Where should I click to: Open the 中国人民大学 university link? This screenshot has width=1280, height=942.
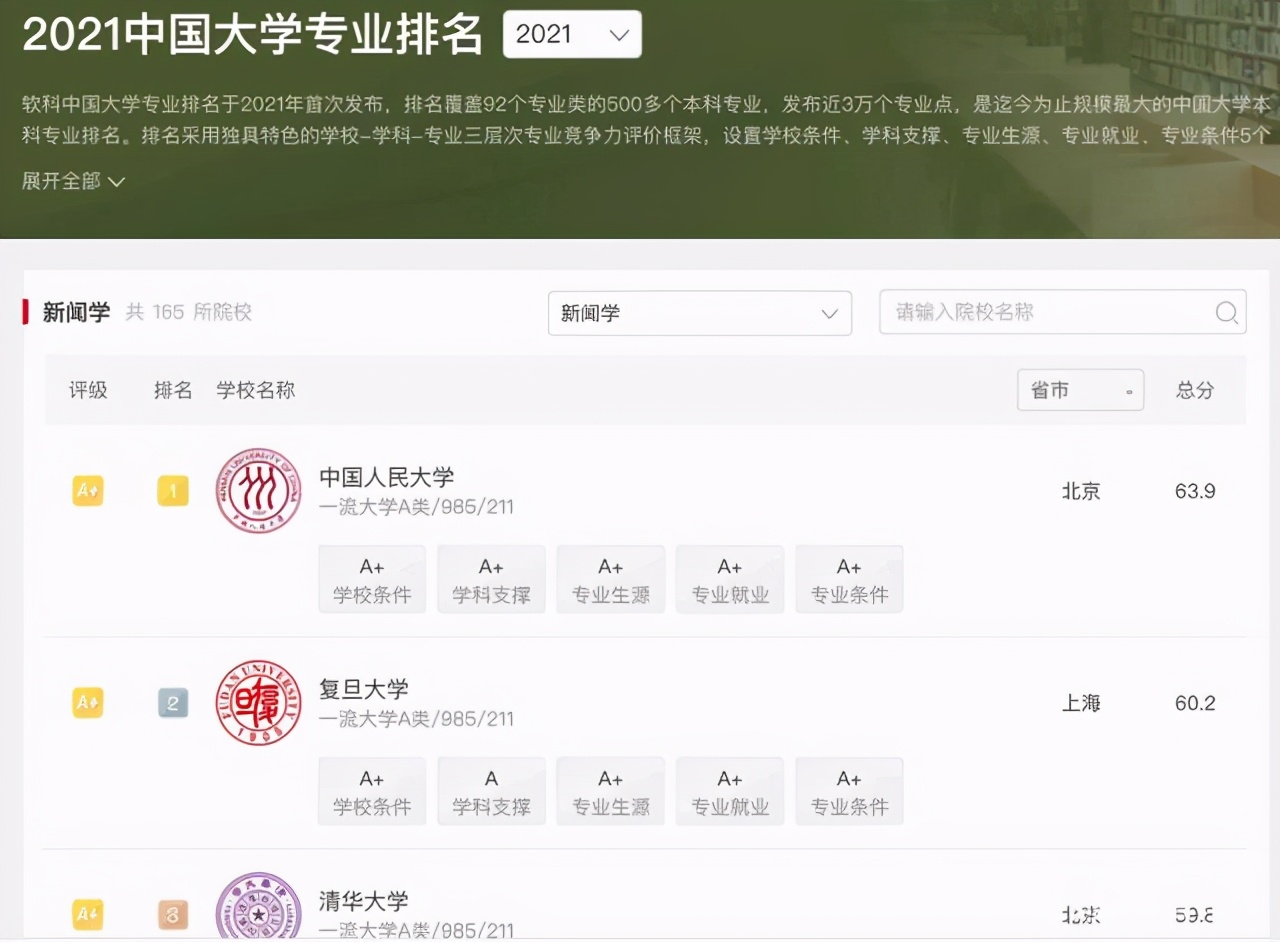pos(386,477)
